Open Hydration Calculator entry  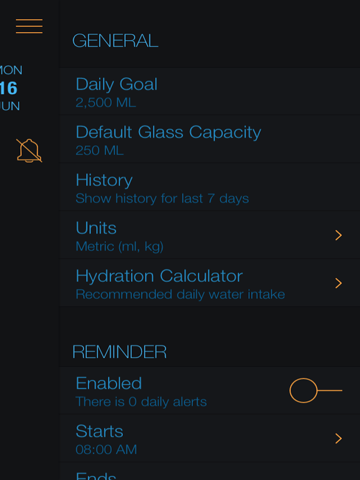[210, 284]
